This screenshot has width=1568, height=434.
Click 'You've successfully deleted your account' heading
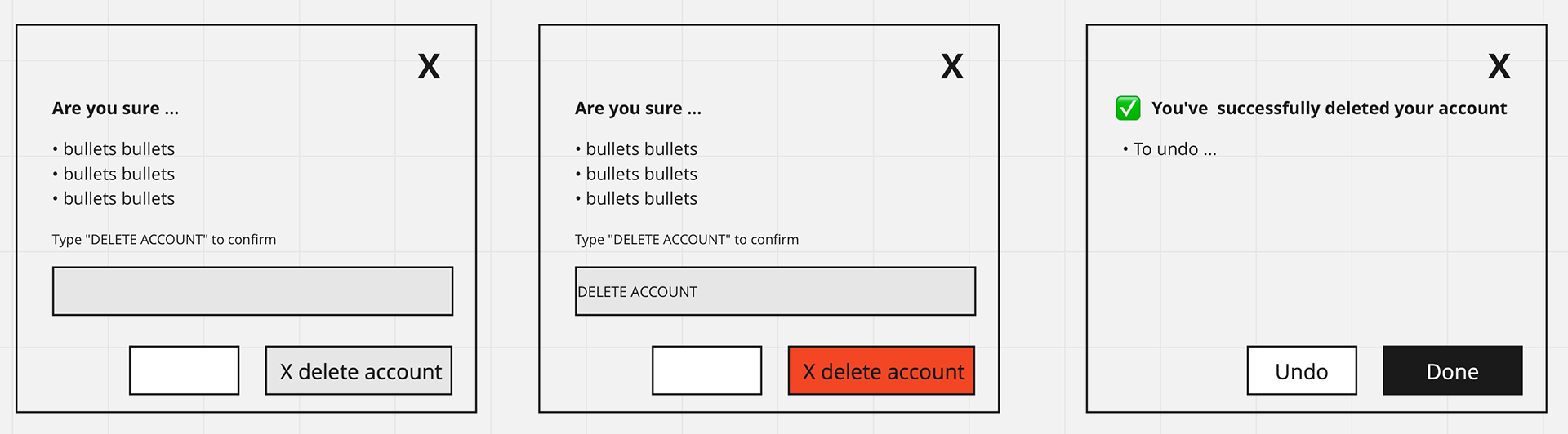pos(1329,108)
